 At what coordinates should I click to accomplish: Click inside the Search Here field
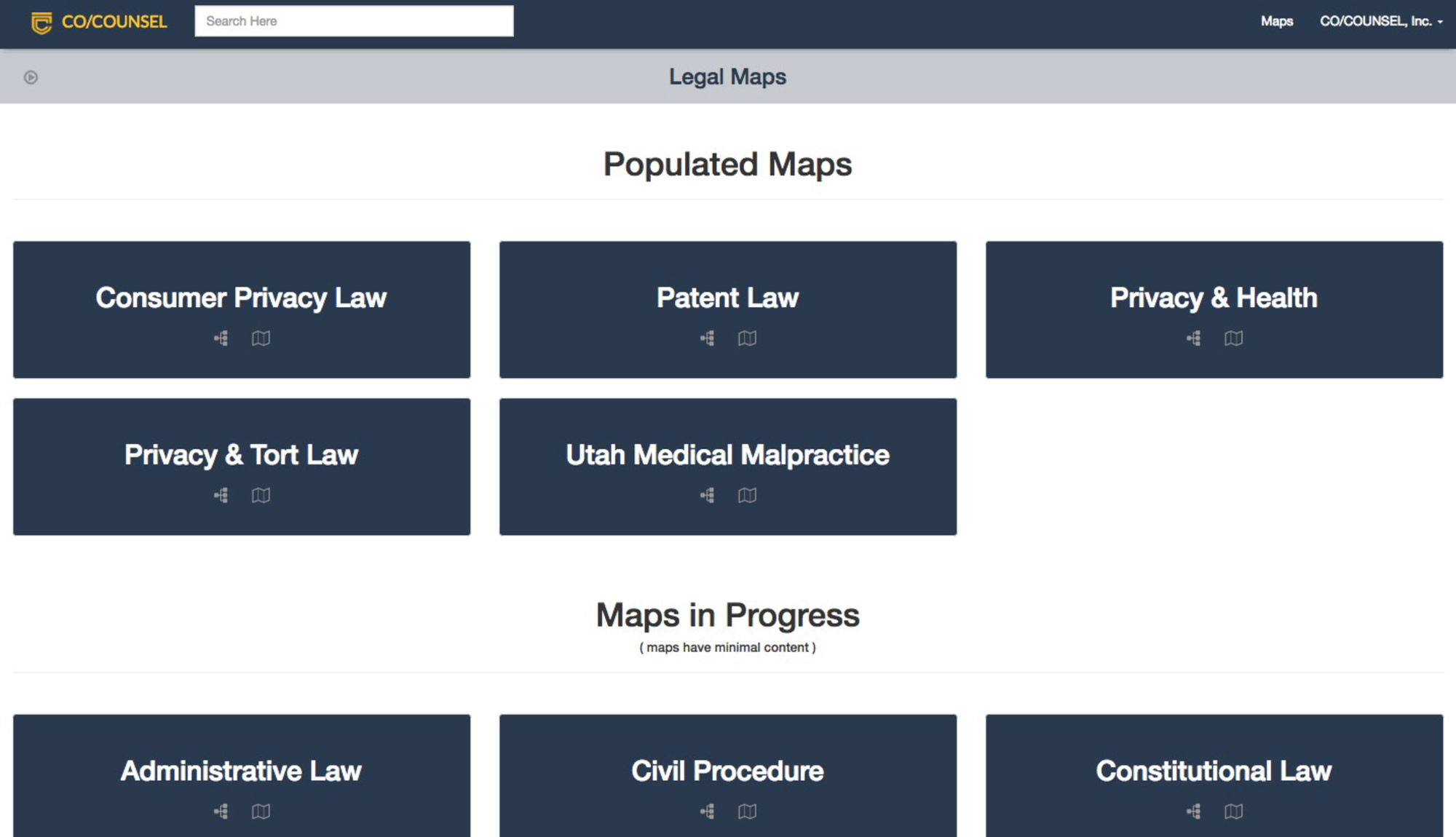click(354, 20)
